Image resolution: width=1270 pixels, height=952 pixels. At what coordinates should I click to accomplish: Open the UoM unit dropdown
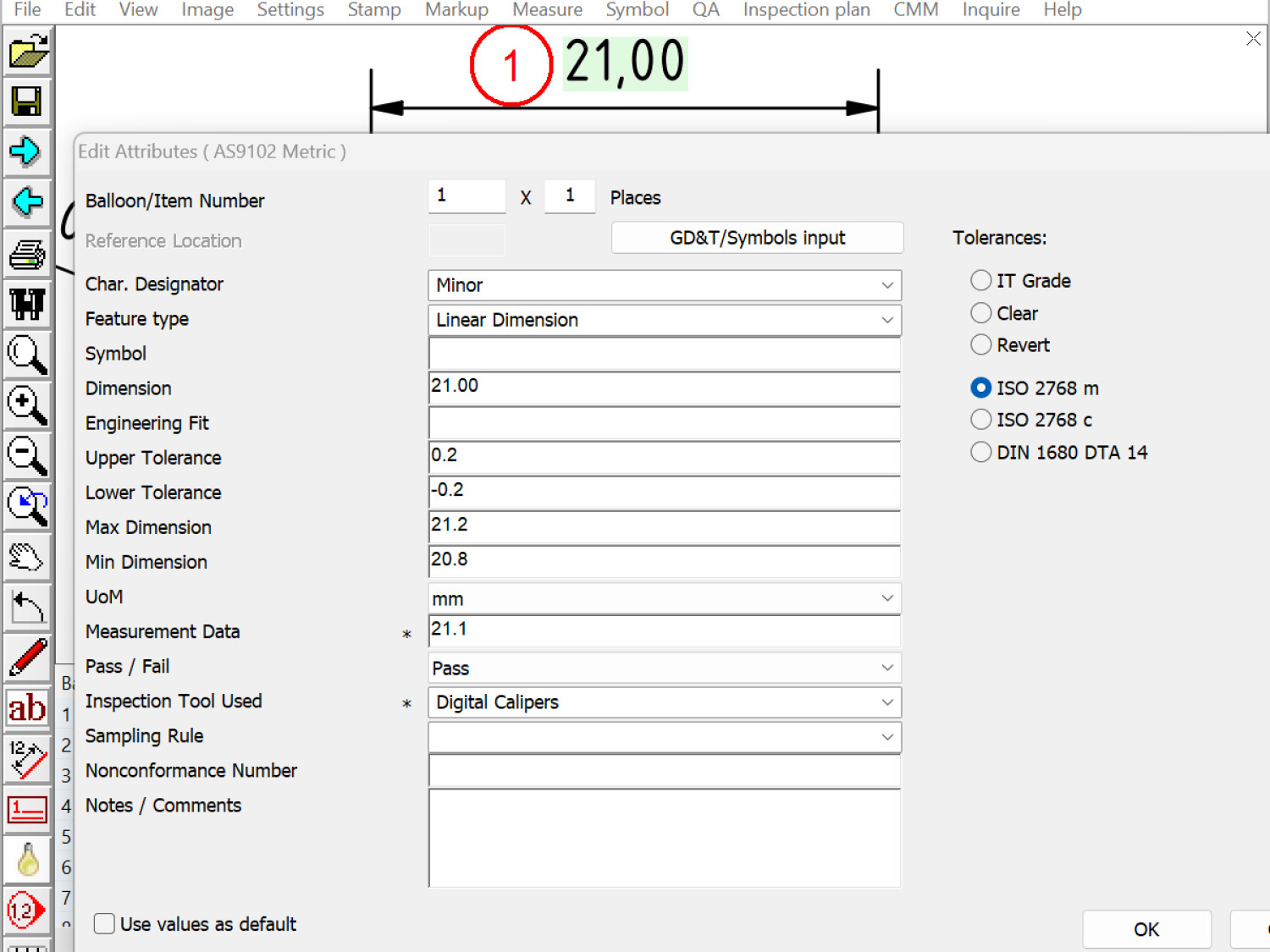[x=665, y=598]
